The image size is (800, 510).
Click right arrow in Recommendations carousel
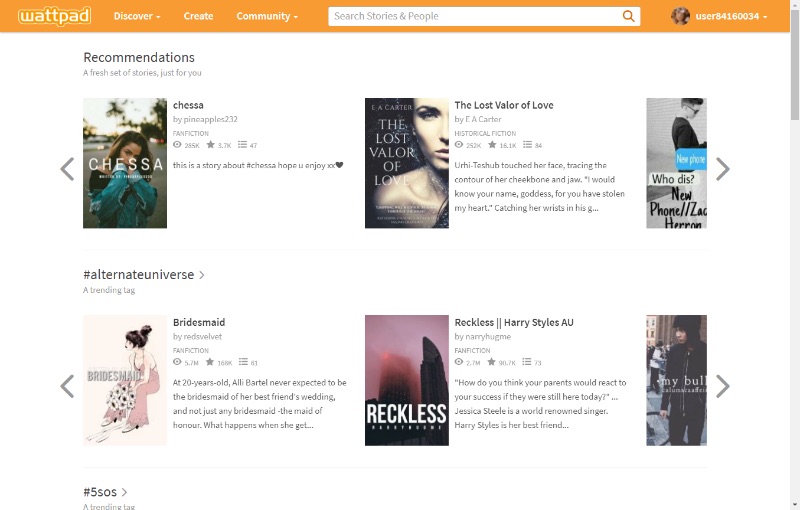click(722, 169)
